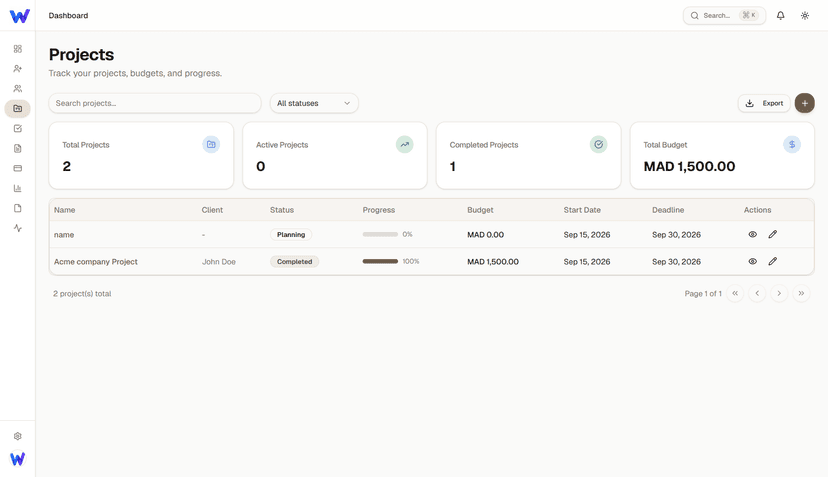Click the Name column header
This screenshot has width=828, height=477.
(x=64, y=210)
